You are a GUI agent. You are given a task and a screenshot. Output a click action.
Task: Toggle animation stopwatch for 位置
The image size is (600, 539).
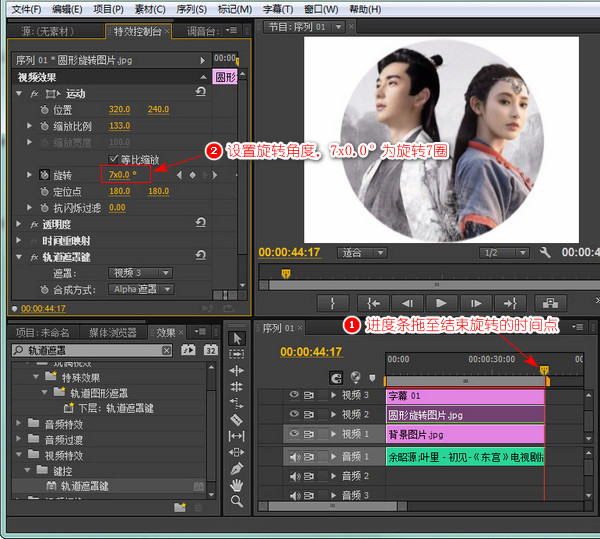(44, 110)
